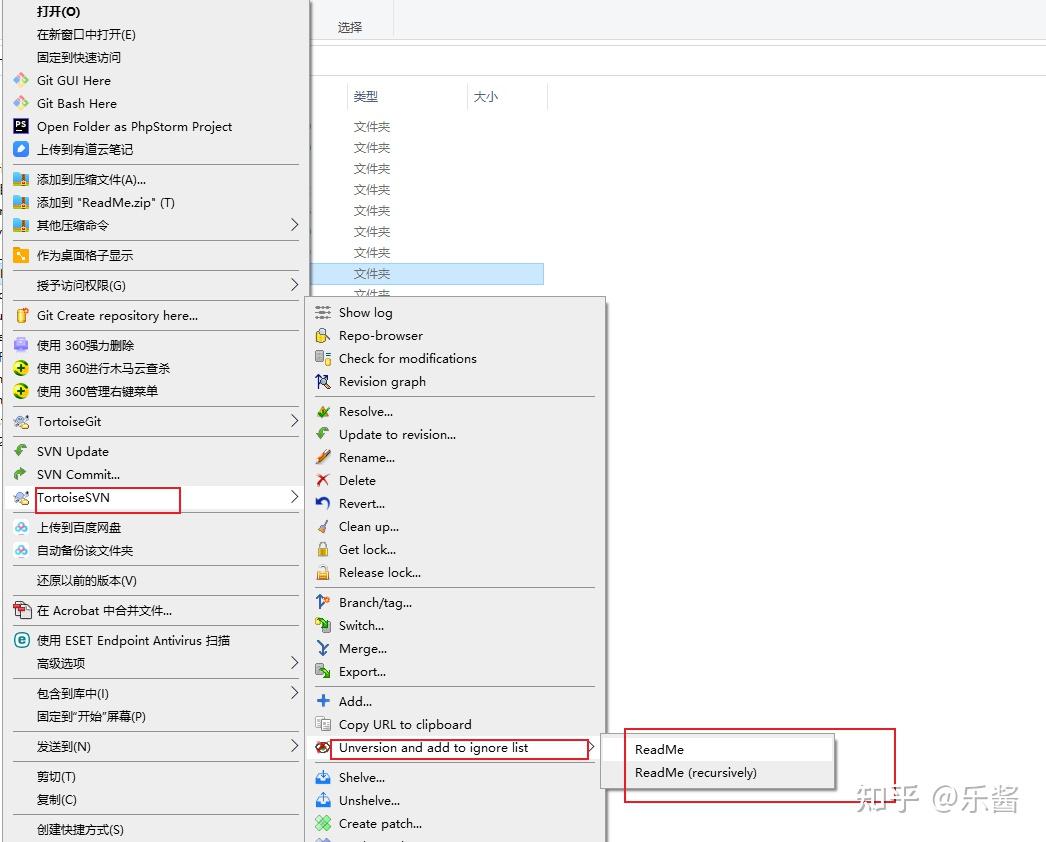Click the Repo-browser icon
Viewport: 1046px width, 842px height.
(323, 335)
